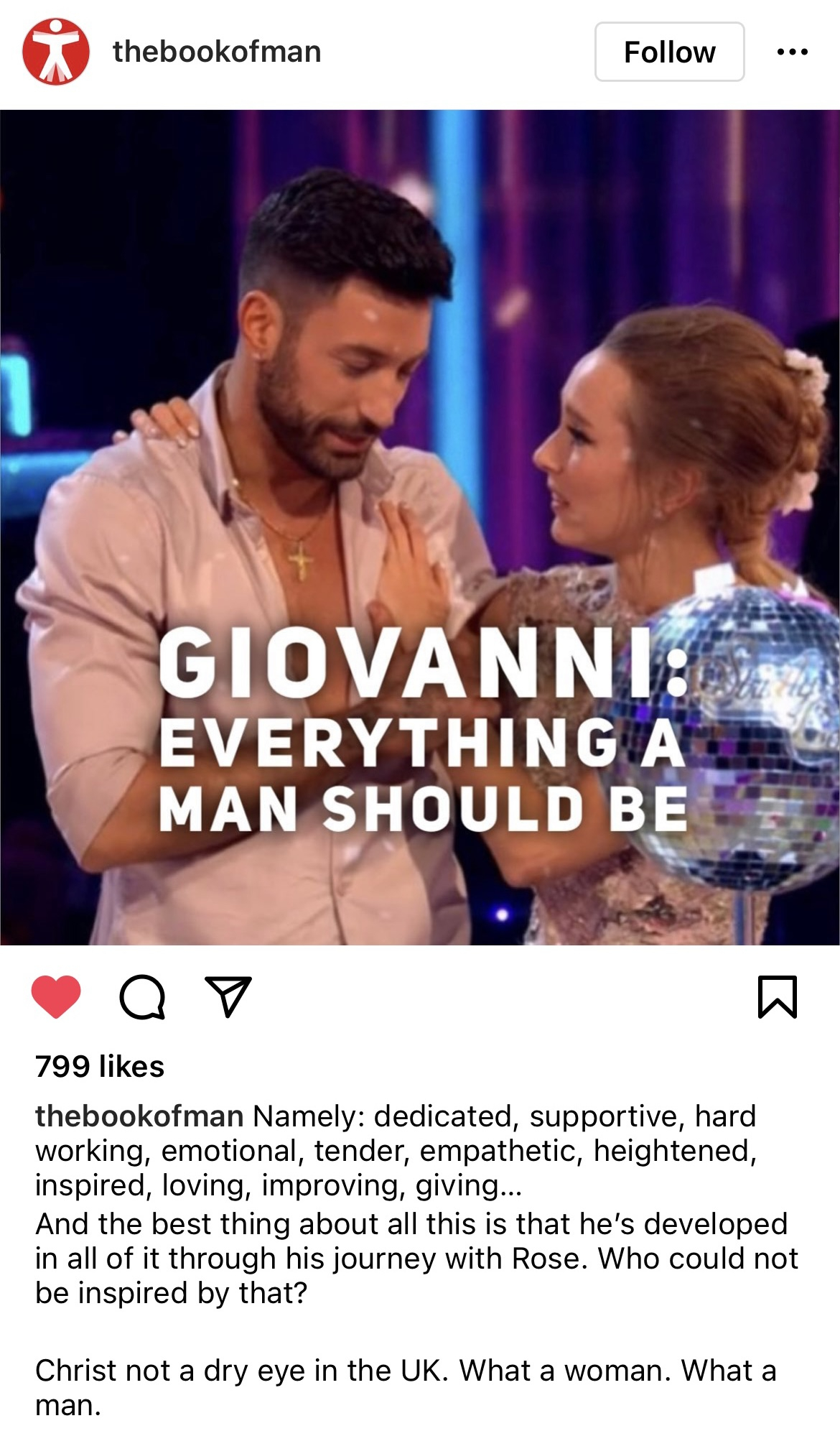Tap the GIOVANNI: headline on image
The image size is (840, 1431).
(x=423, y=662)
